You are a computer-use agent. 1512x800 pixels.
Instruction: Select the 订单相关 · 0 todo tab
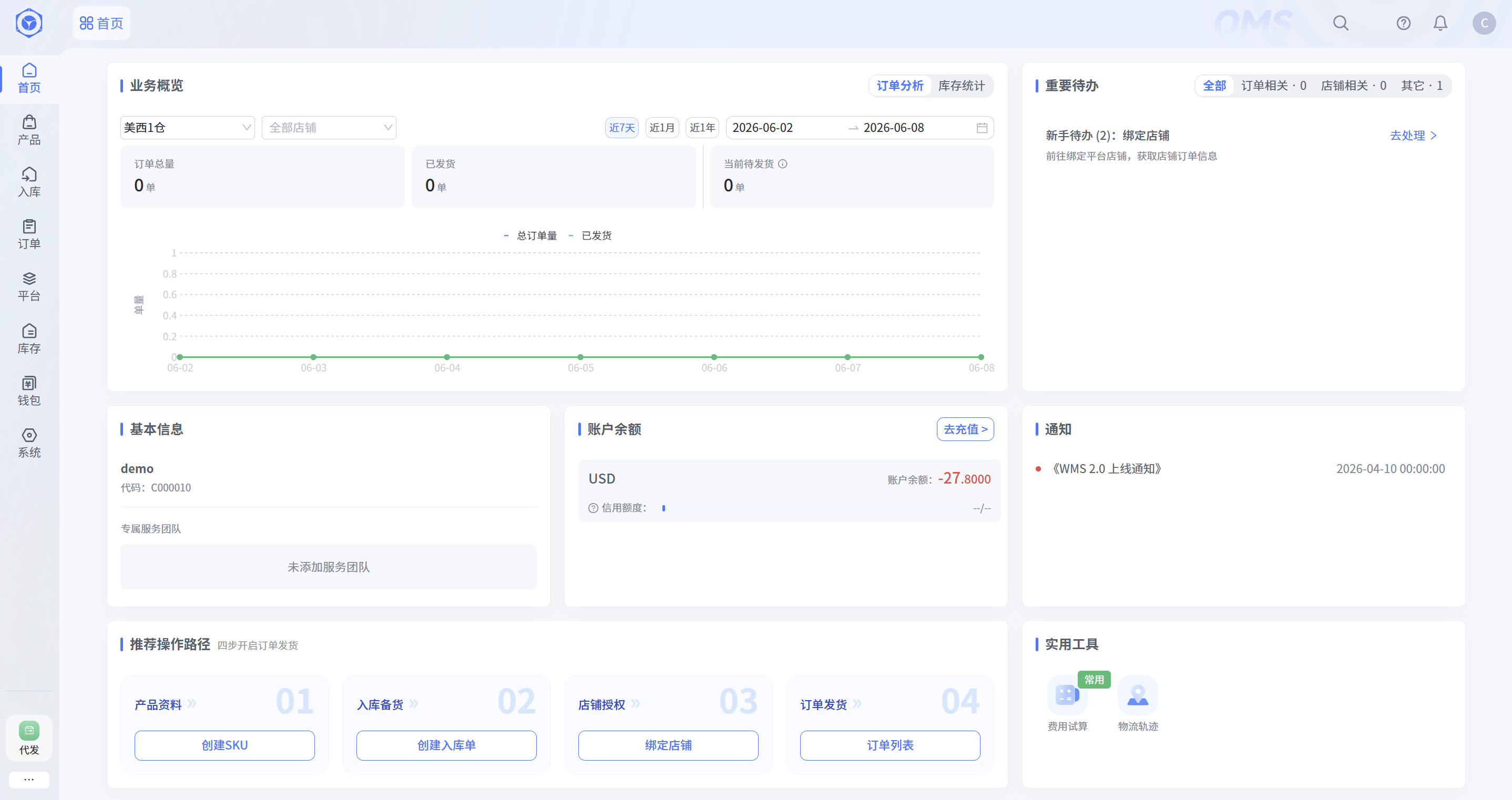[x=1274, y=86]
